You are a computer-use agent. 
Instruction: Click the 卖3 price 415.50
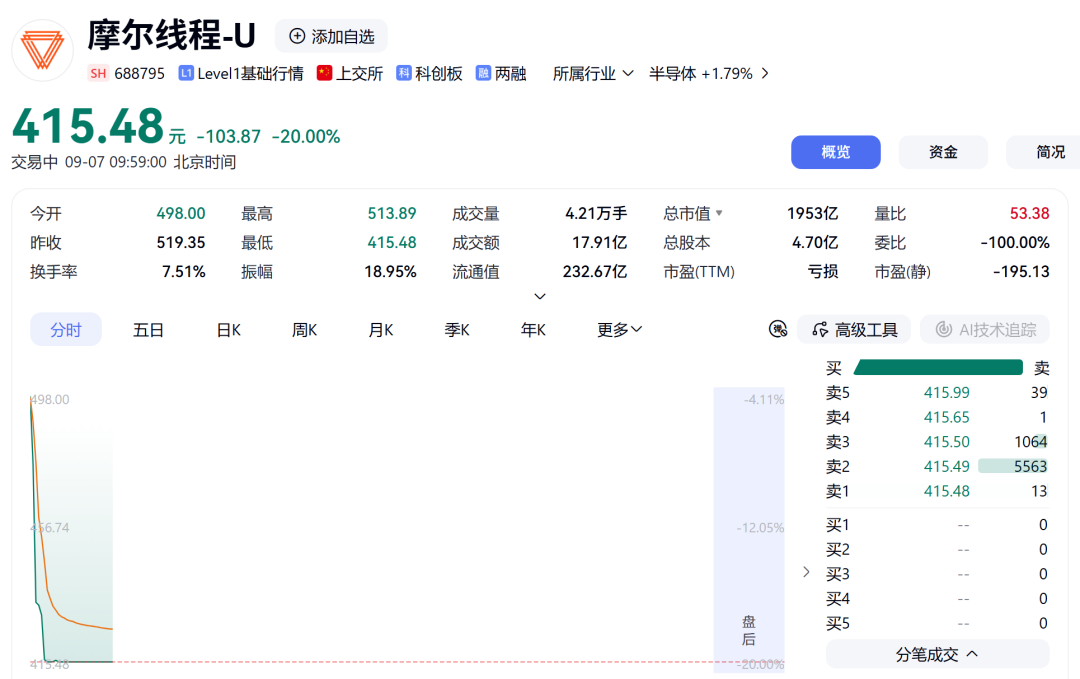(x=946, y=442)
